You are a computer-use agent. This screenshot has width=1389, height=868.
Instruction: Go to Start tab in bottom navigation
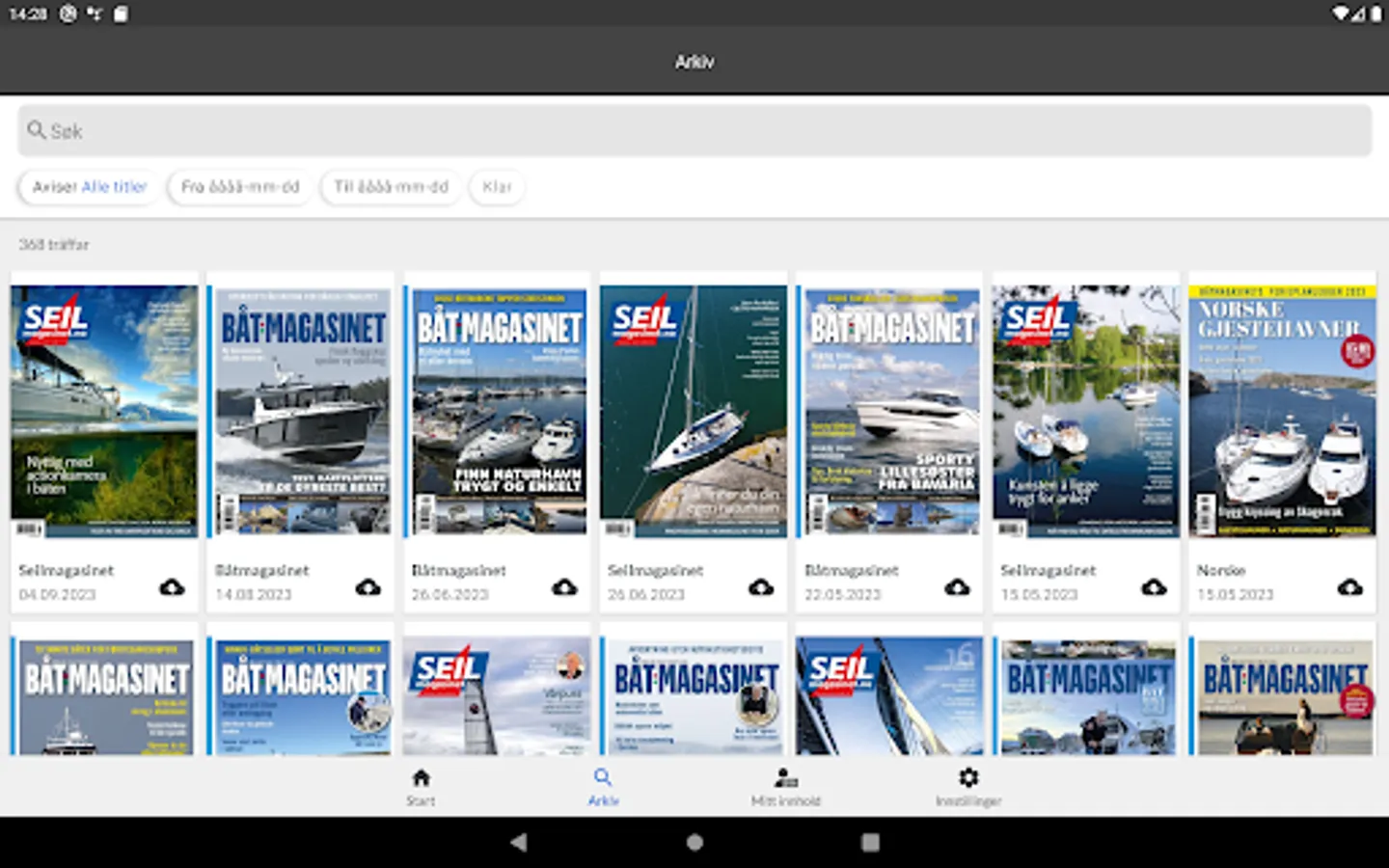point(421,787)
